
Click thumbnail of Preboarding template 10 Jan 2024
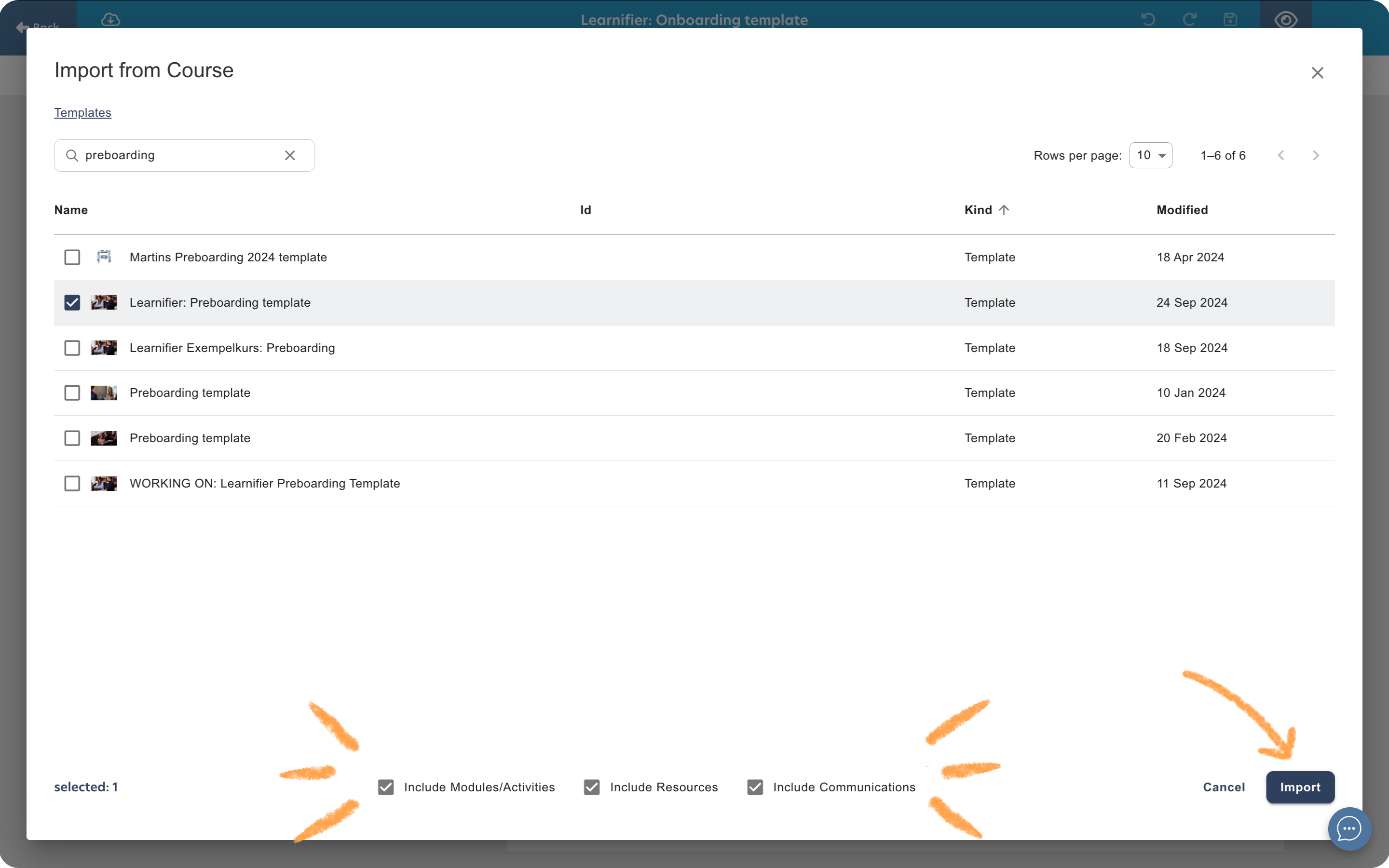104,393
